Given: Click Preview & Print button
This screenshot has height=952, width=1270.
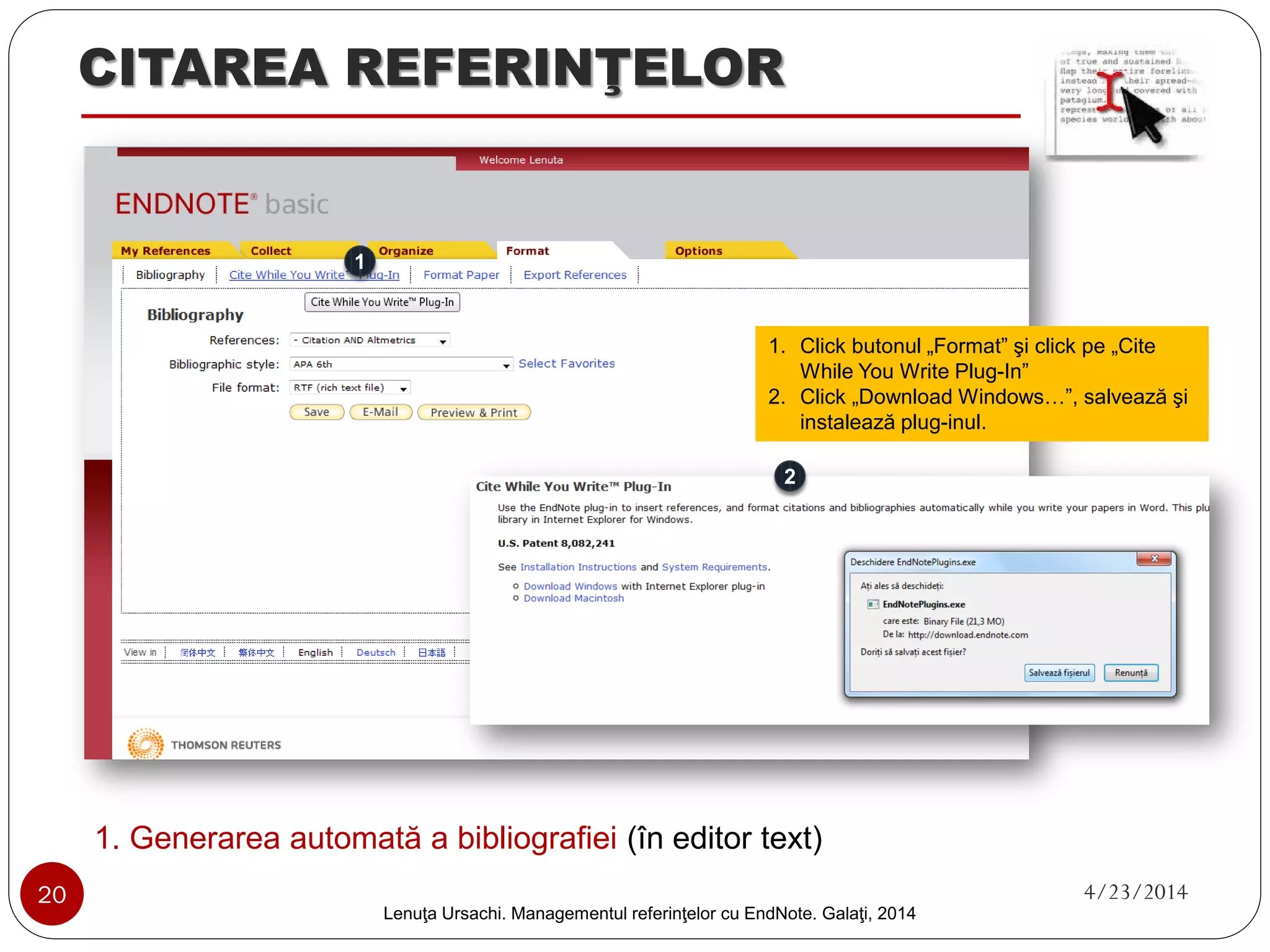Looking at the screenshot, I should click(473, 413).
